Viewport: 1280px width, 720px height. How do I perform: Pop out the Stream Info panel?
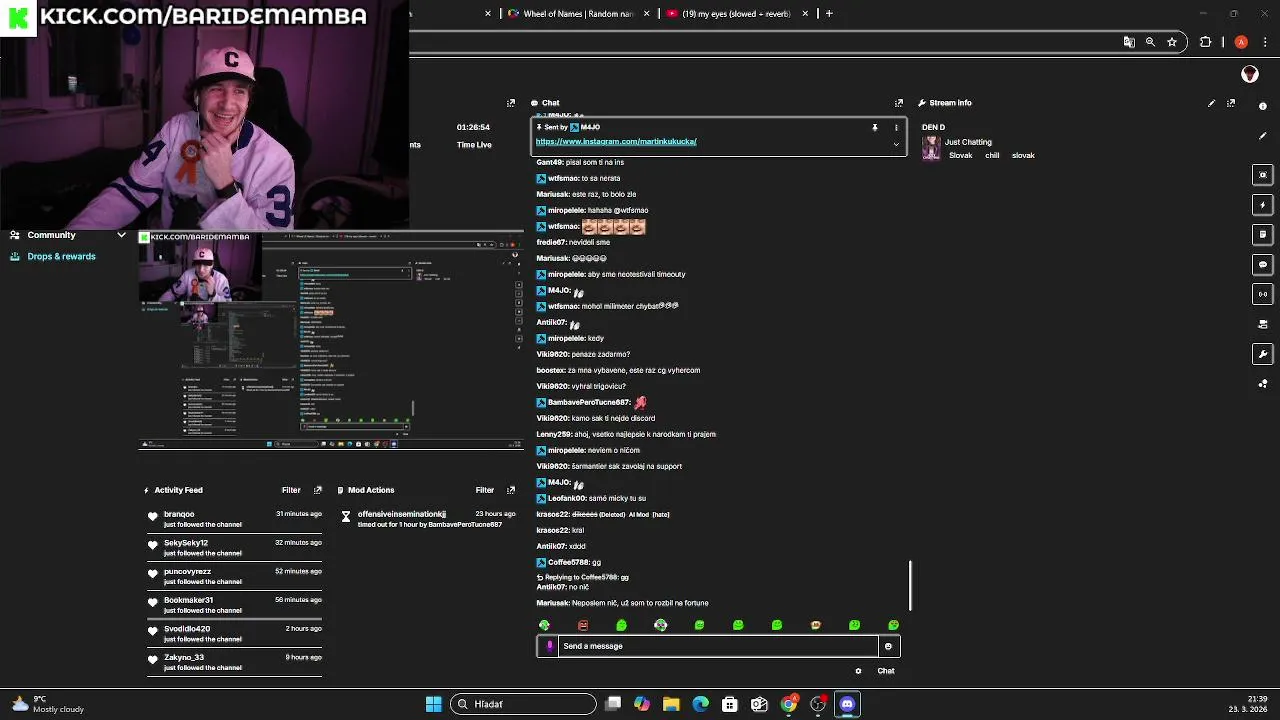pos(1231,103)
